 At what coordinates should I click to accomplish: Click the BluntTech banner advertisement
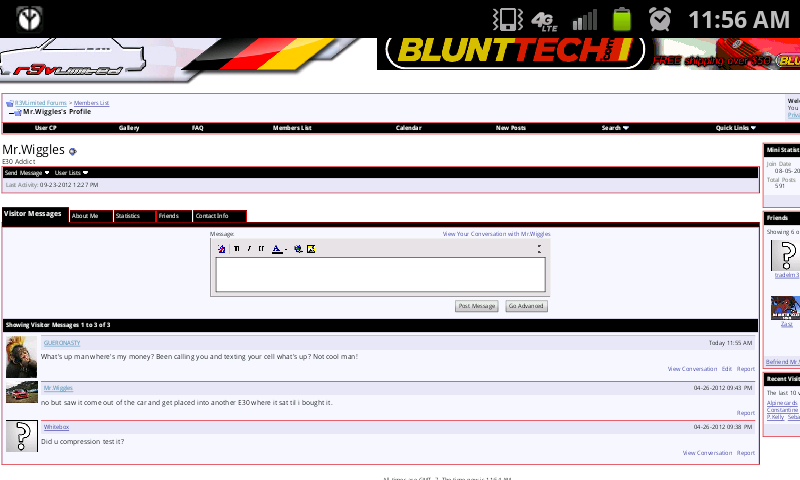(510, 53)
